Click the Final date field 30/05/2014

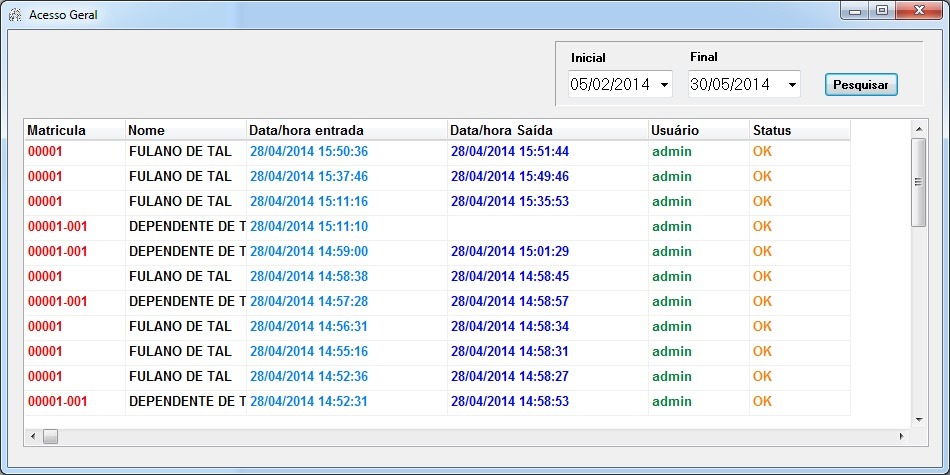[x=730, y=85]
